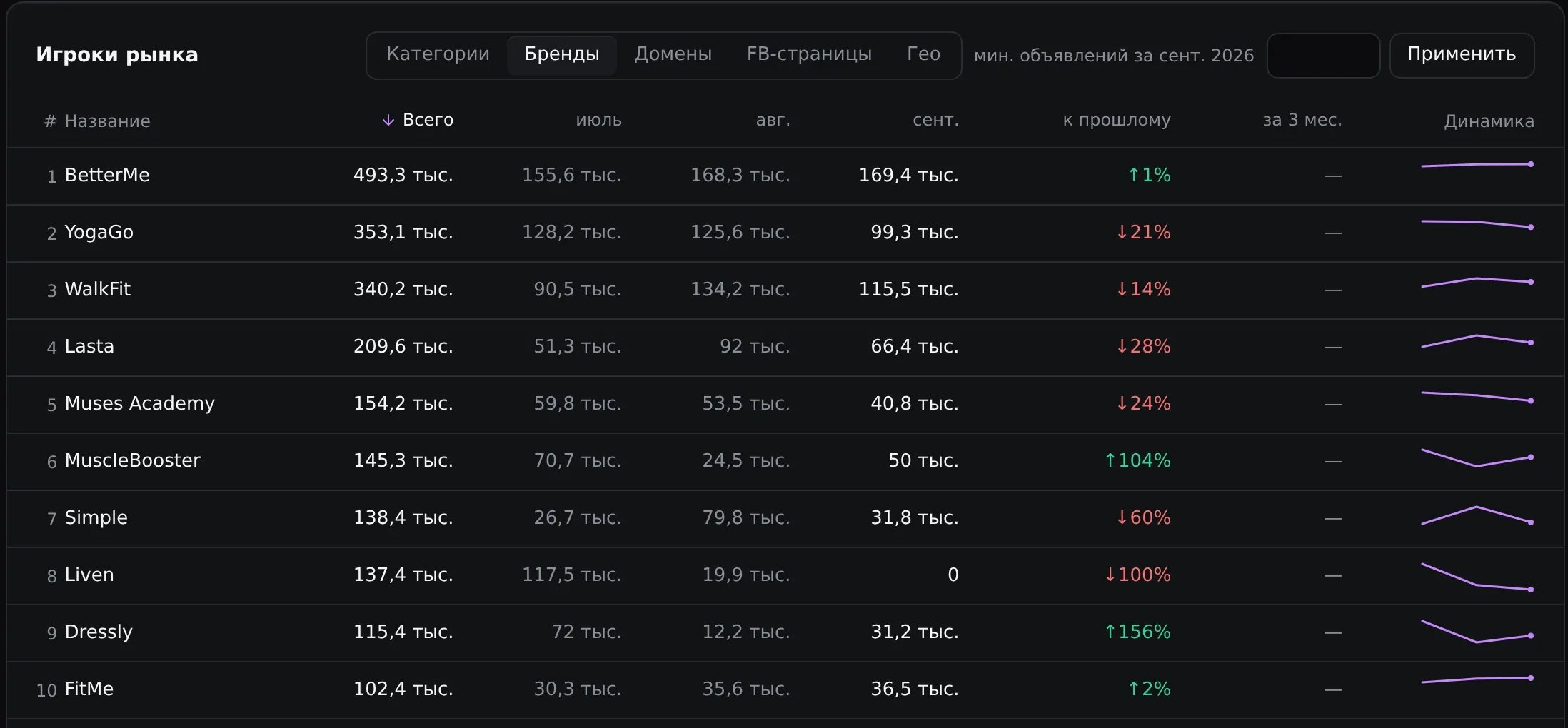Image resolution: width=1568 pixels, height=728 pixels.
Task: Select the Бренды tab
Action: tap(562, 54)
